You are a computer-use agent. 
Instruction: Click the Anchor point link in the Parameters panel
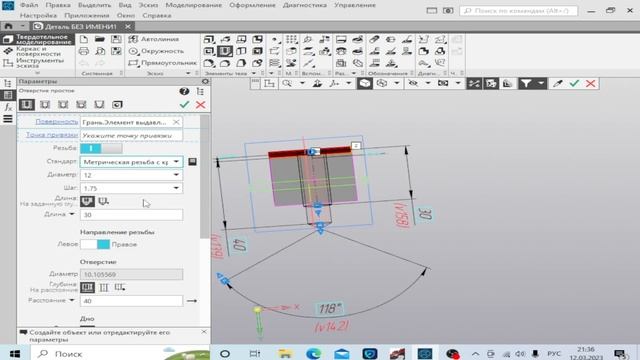coord(52,135)
